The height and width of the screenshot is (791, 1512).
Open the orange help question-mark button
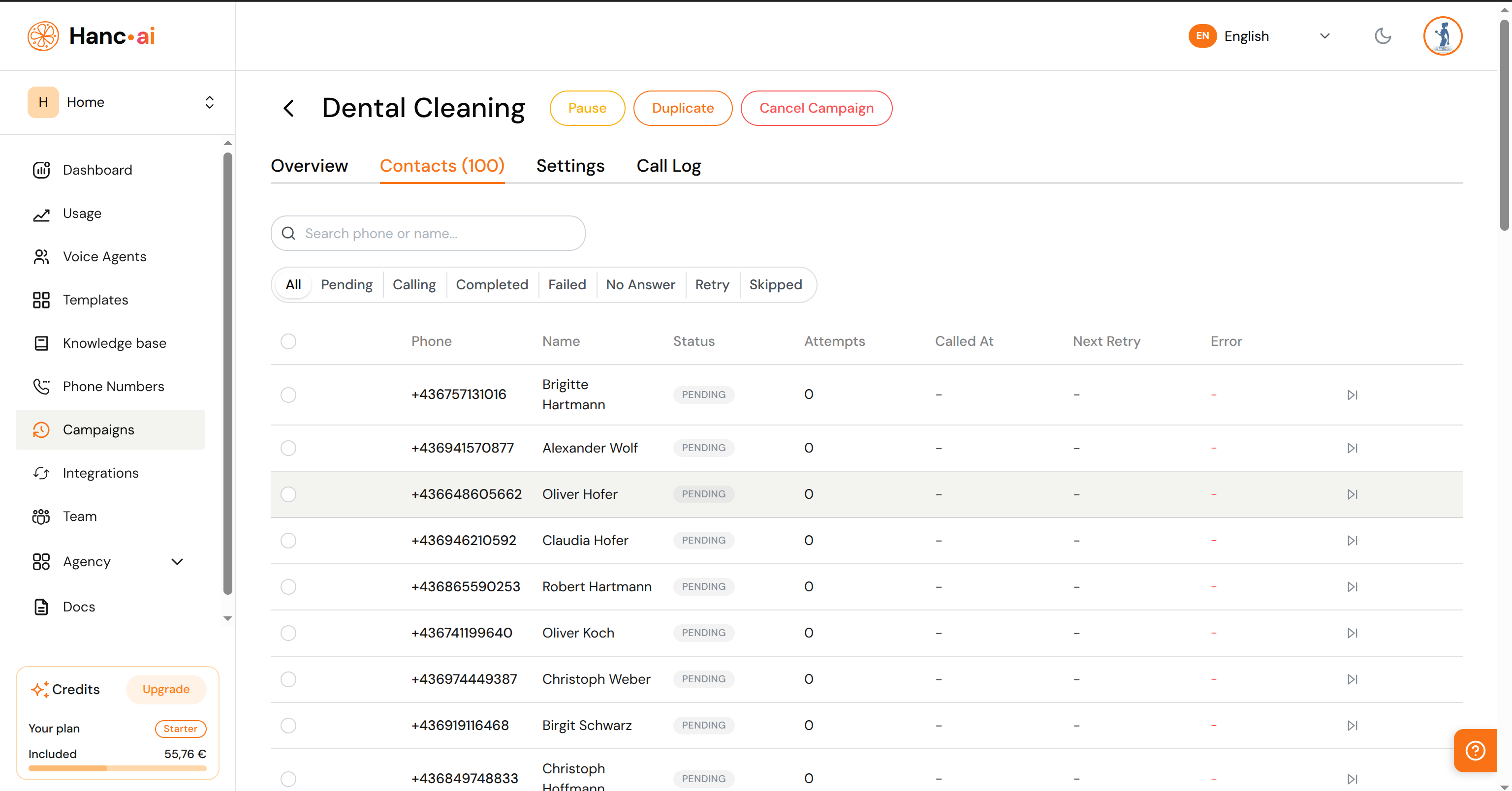(1475, 751)
